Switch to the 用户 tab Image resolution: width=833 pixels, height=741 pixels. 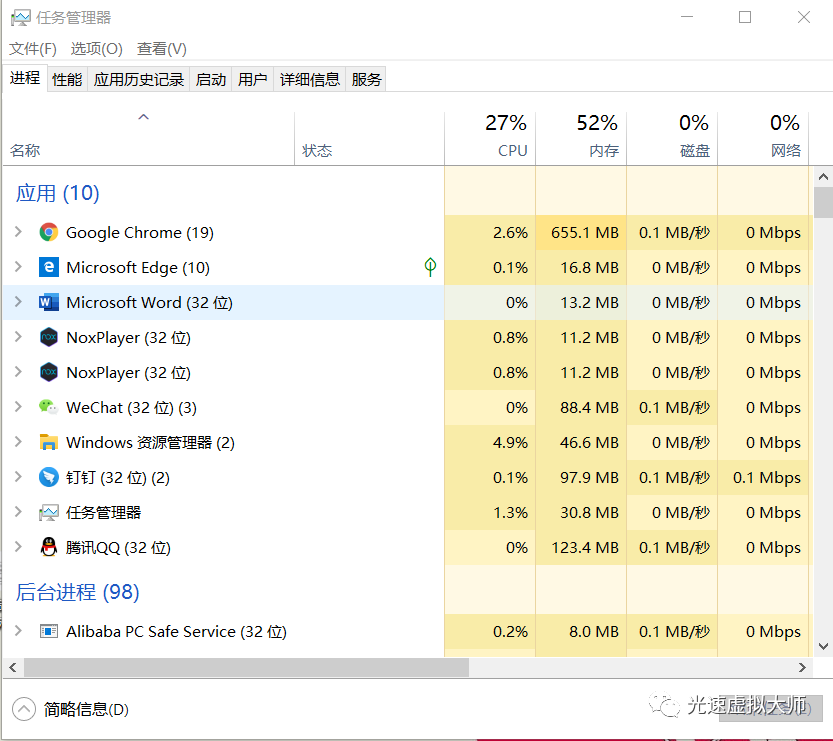pyautogui.click(x=252, y=80)
